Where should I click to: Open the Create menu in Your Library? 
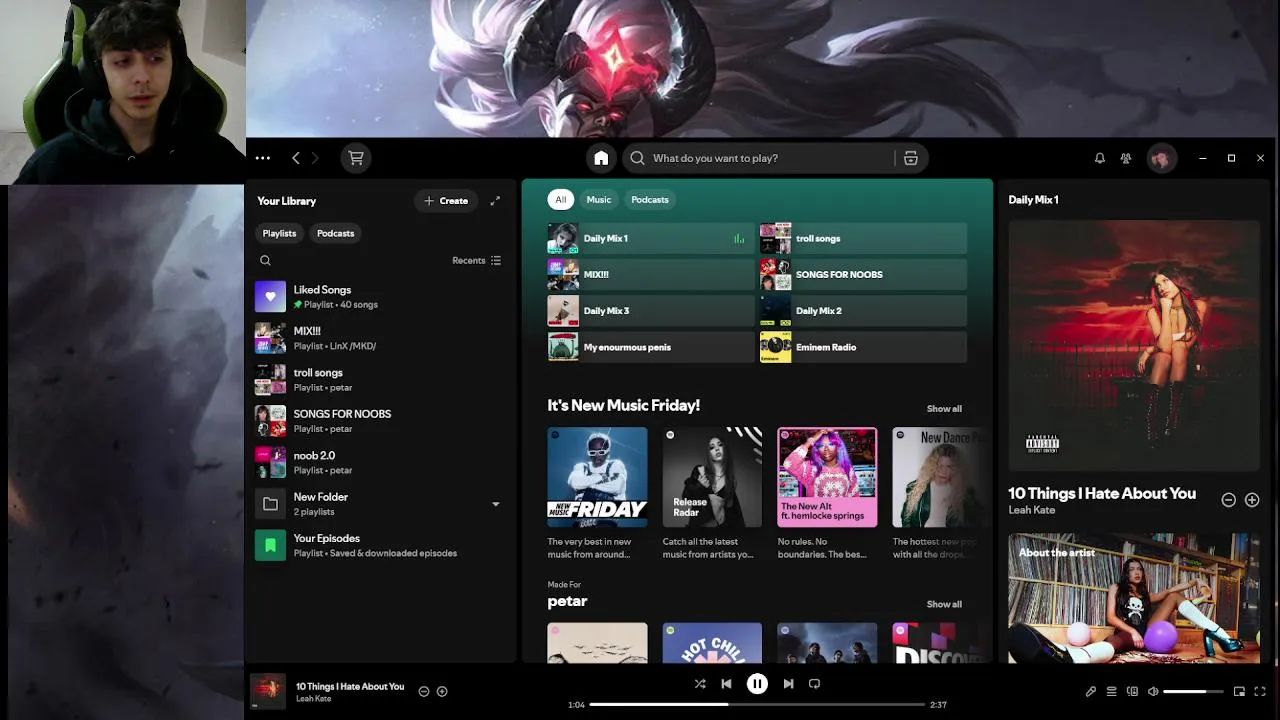pos(446,201)
